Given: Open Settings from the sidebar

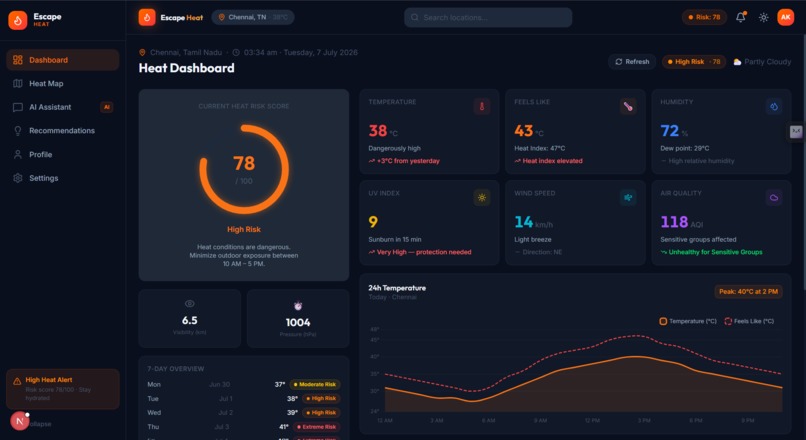Looking at the screenshot, I should pos(63,178).
